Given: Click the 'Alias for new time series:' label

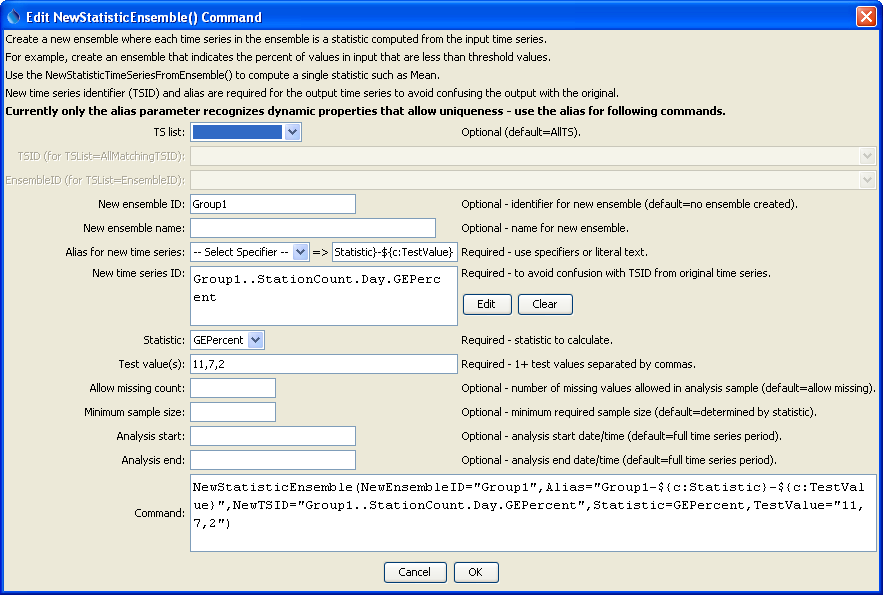Looking at the screenshot, I should tap(125, 252).
